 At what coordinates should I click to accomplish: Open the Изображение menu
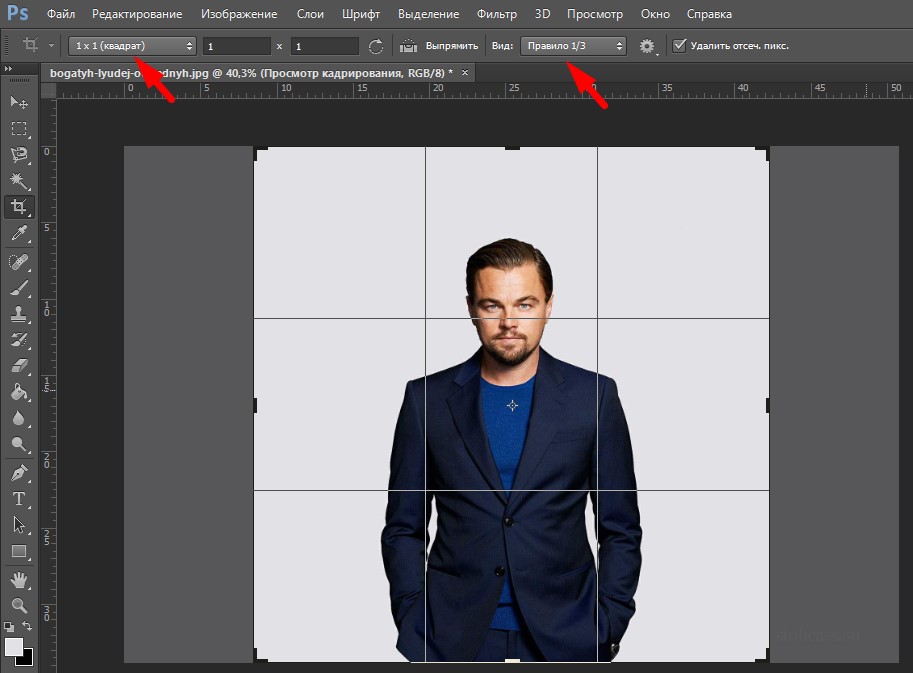(239, 13)
